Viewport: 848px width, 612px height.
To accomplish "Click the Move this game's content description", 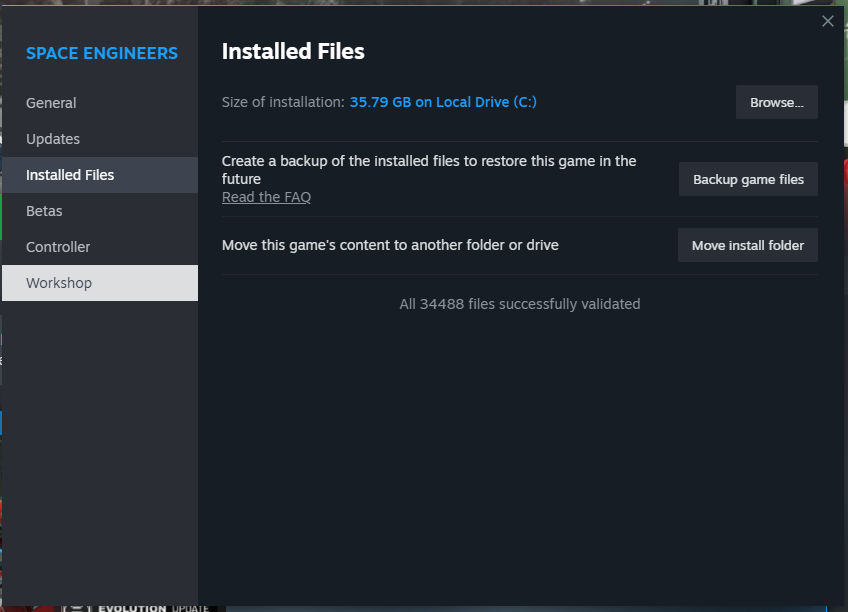I will 390,245.
